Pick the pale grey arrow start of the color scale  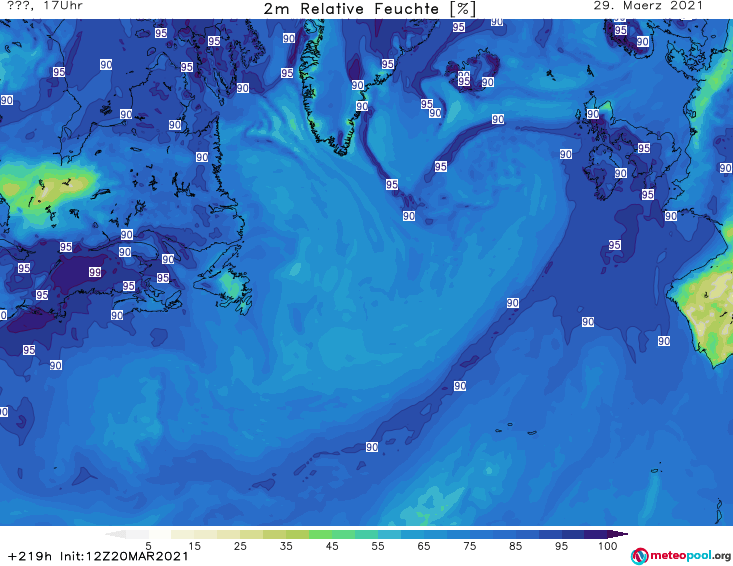pos(115,534)
